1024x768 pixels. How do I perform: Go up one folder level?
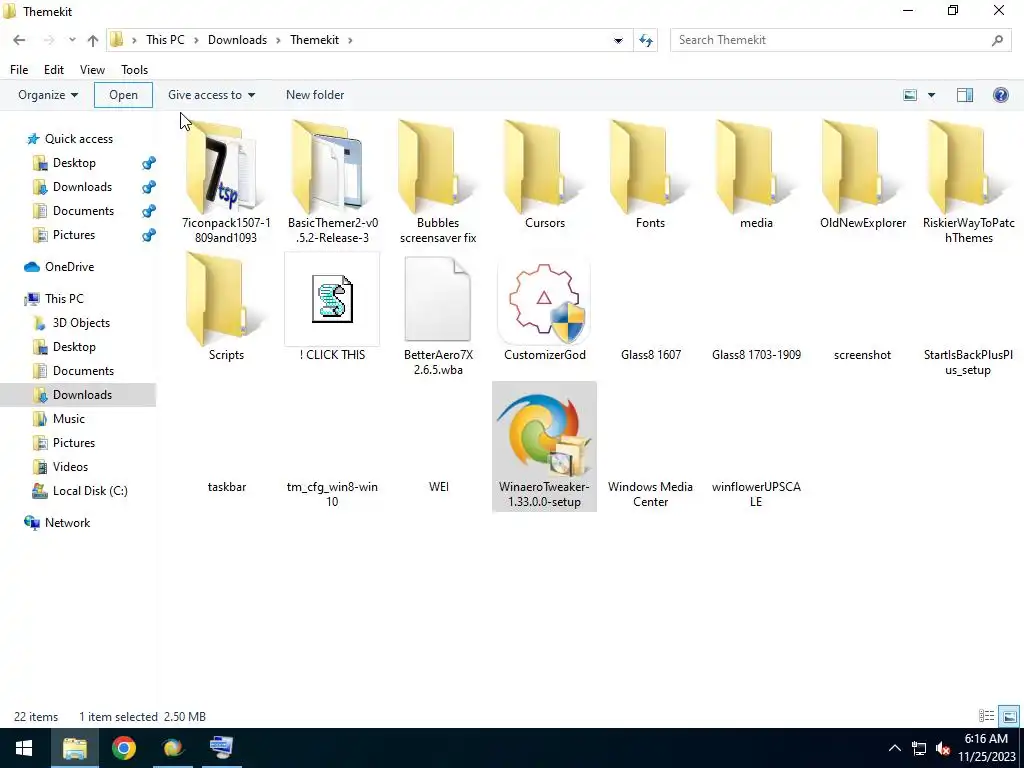point(93,40)
